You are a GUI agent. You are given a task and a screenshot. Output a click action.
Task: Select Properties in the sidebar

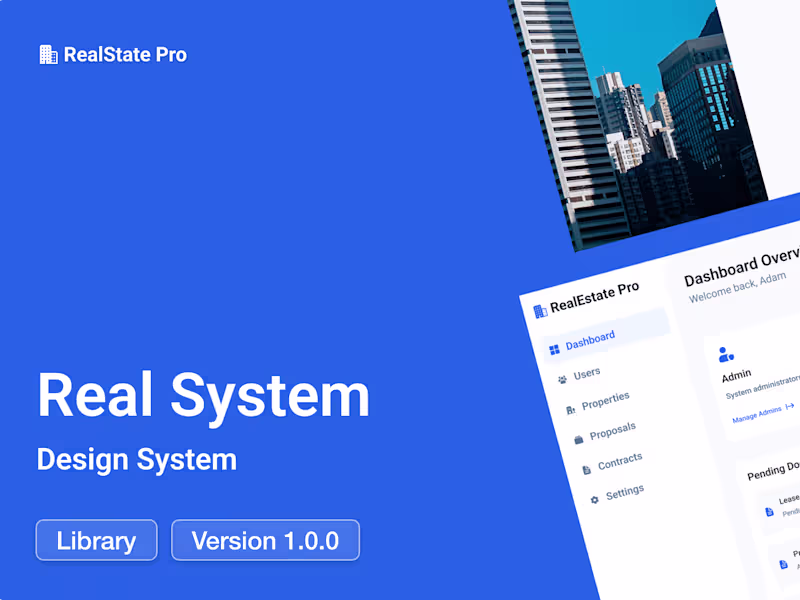coord(597,404)
